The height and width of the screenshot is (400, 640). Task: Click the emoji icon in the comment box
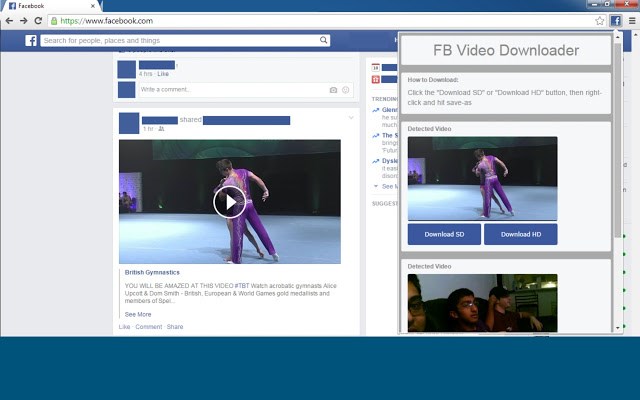(345, 90)
